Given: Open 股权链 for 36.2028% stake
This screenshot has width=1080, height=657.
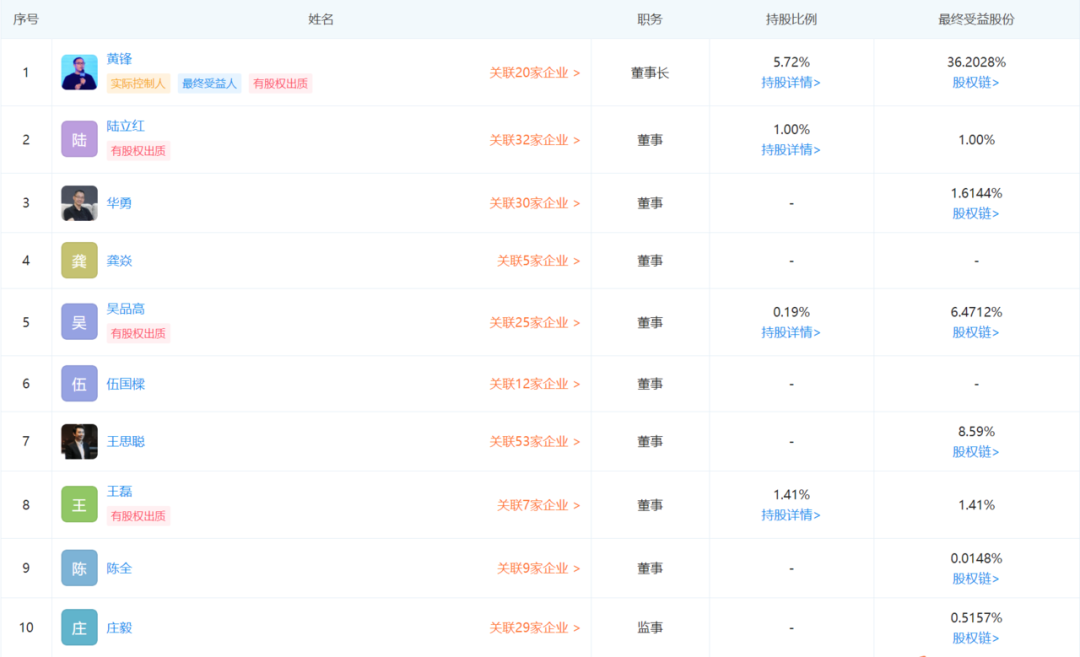Looking at the screenshot, I should (x=976, y=83).
